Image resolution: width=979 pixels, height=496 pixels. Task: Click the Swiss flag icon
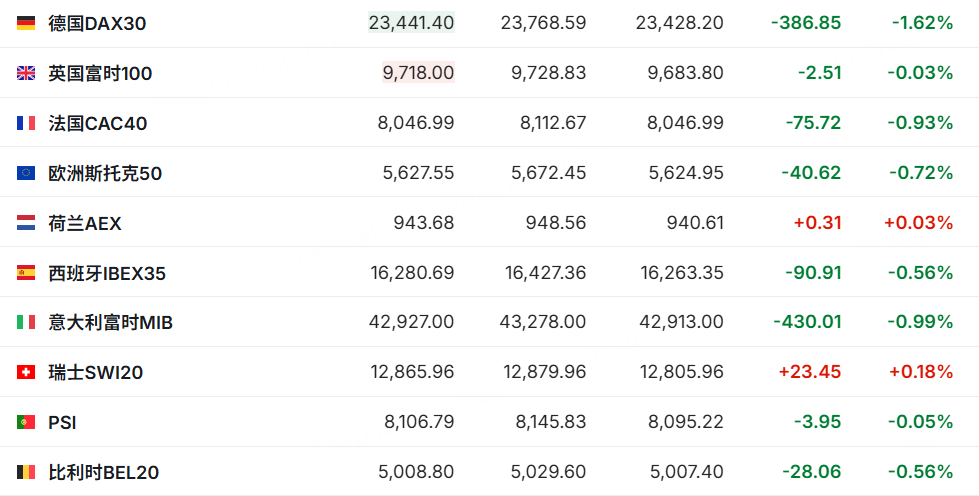26,373
